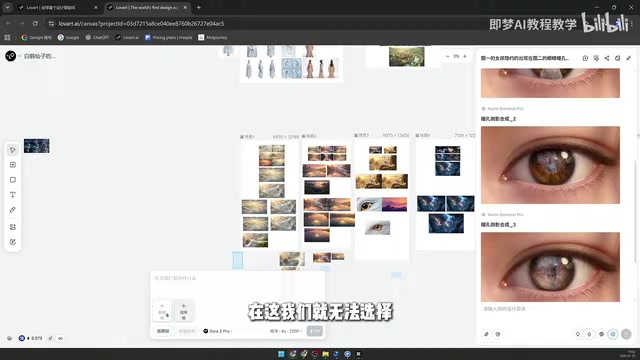This screenshot has width=640, height=360.
Task: Open a new browser tab
Action: tap(198, 7)
